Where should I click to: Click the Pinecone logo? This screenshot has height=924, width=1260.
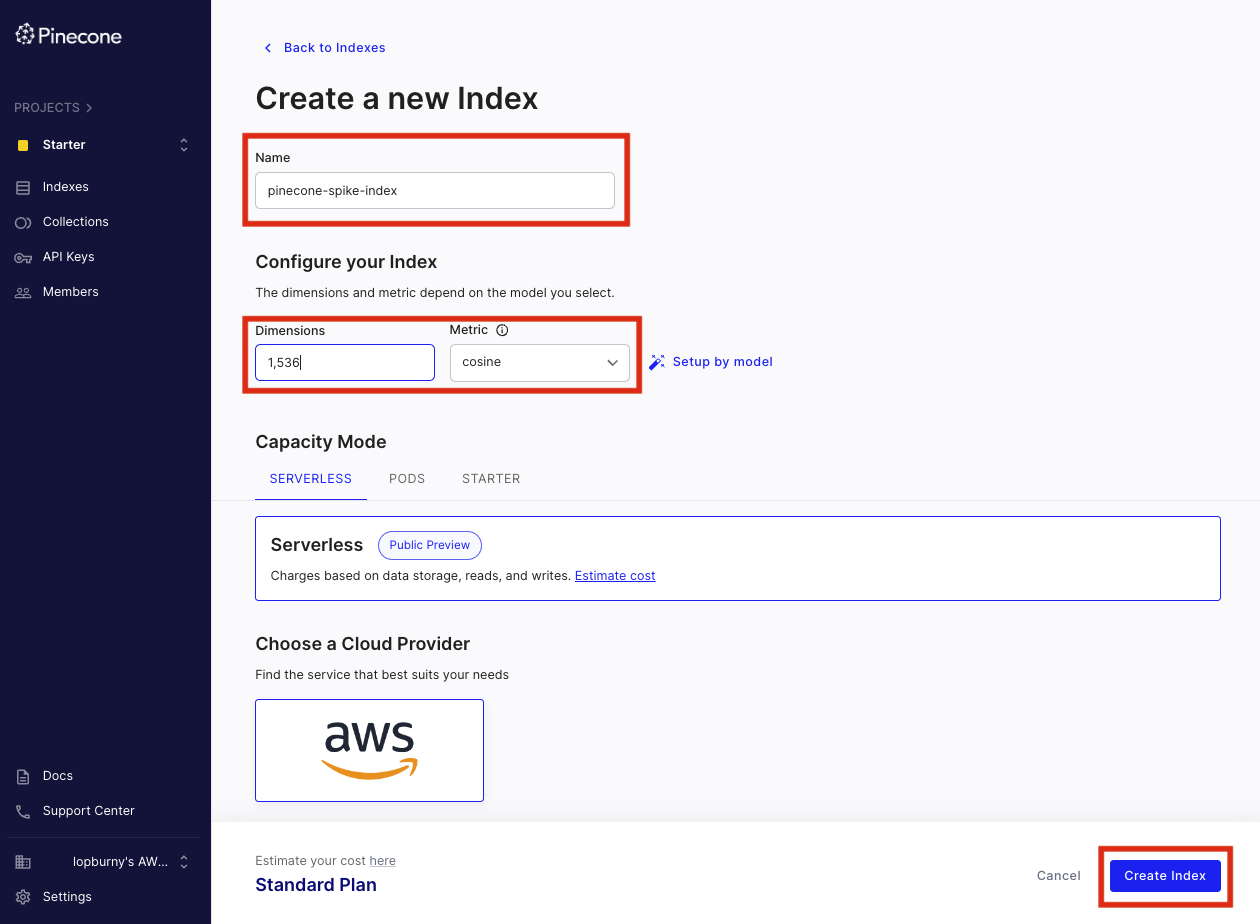click(x=67, y=34)
